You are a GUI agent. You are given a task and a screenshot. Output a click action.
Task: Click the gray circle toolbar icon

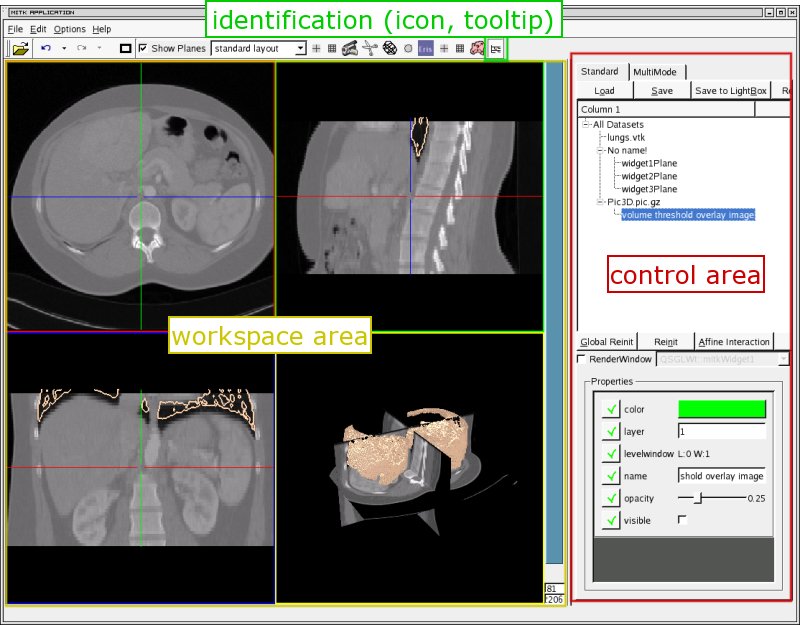tap(408, 48)
